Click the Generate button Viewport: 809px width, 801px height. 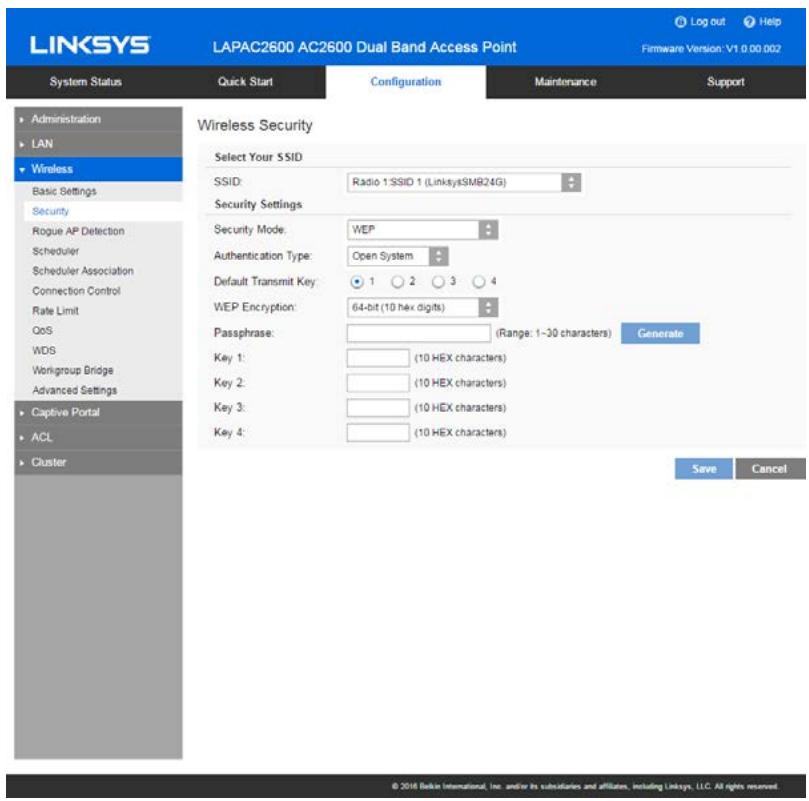(660, 333)
